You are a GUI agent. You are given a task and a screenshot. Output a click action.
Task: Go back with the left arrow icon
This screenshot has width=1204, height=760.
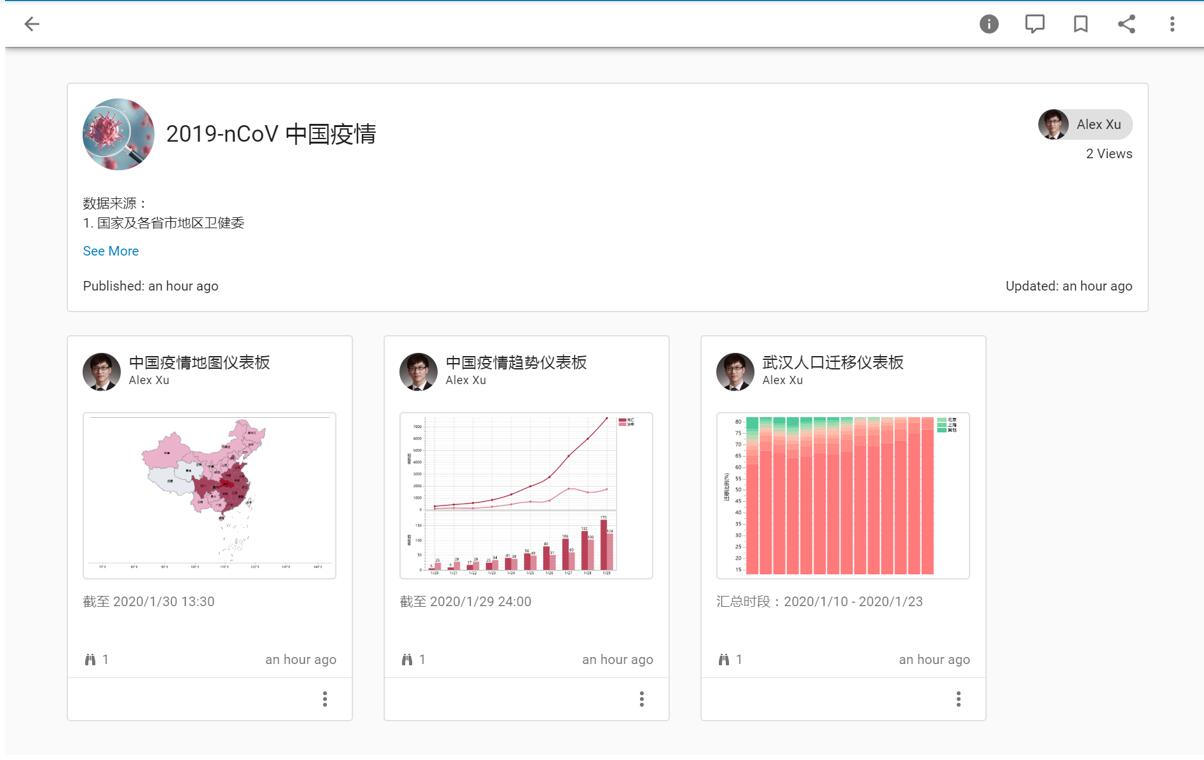(x=32, y=24)
